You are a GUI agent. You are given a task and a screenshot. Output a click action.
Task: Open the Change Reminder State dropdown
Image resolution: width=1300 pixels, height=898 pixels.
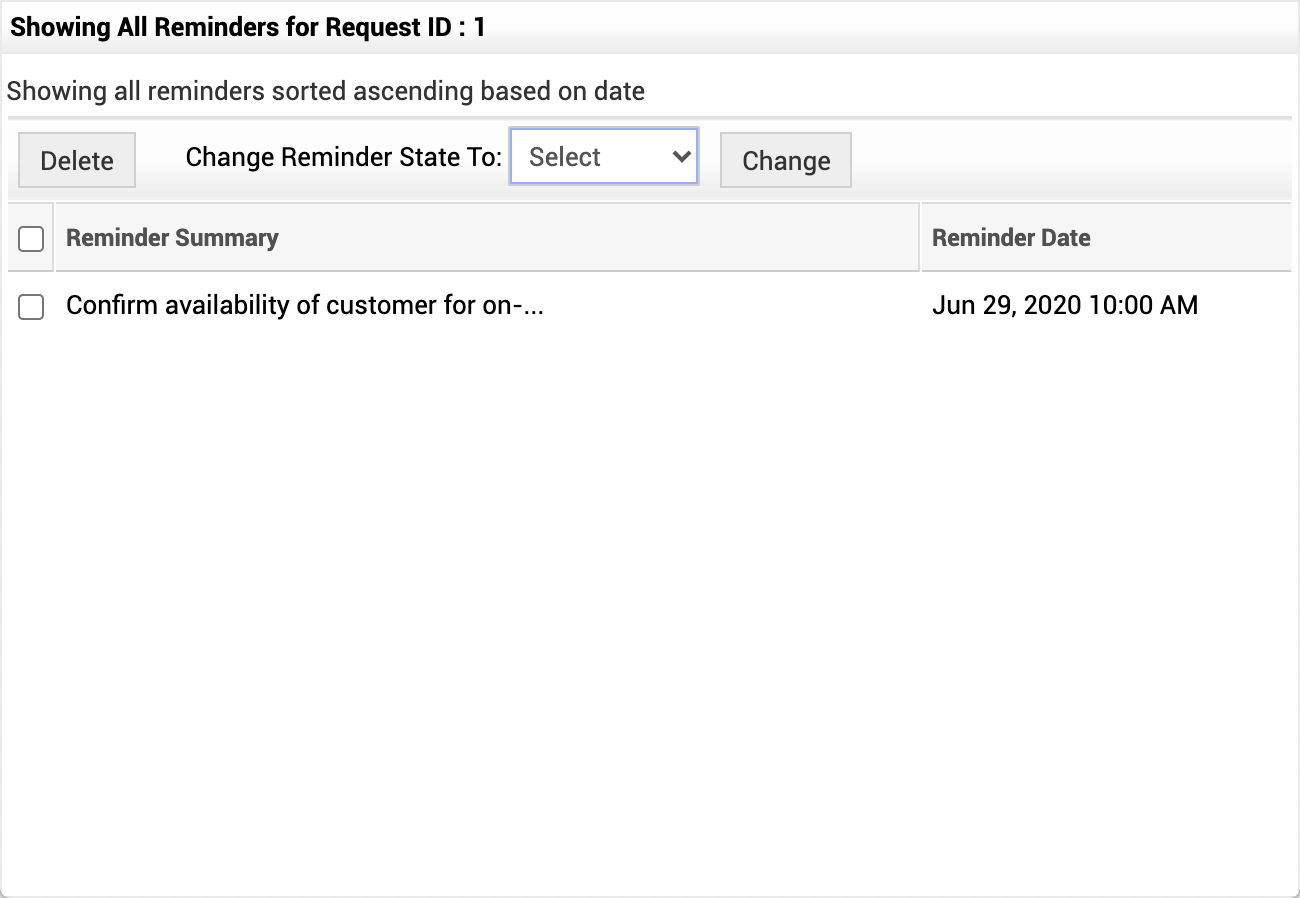tap(603, 157)
